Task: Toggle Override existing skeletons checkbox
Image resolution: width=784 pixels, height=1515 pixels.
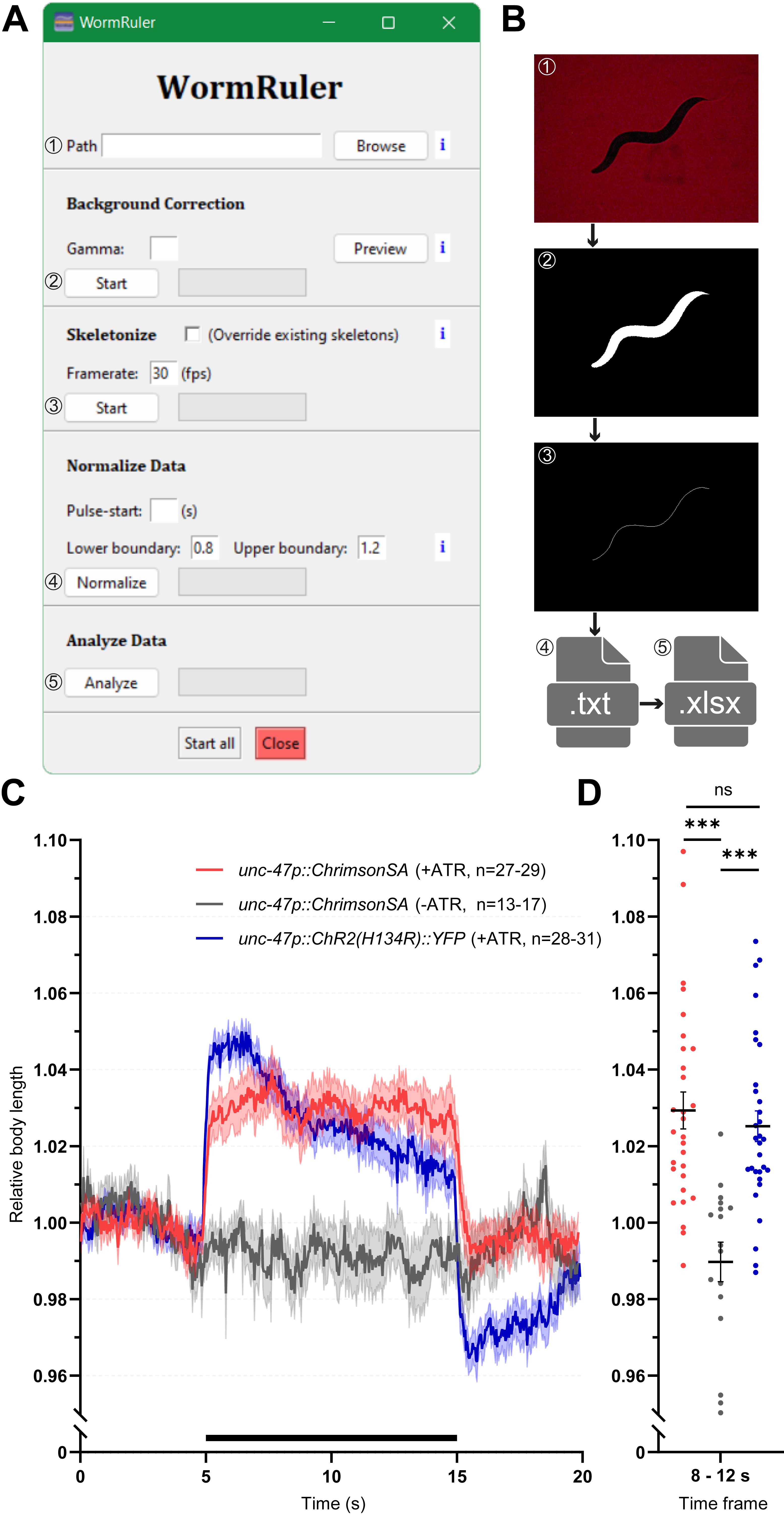Action: [192, 334]
